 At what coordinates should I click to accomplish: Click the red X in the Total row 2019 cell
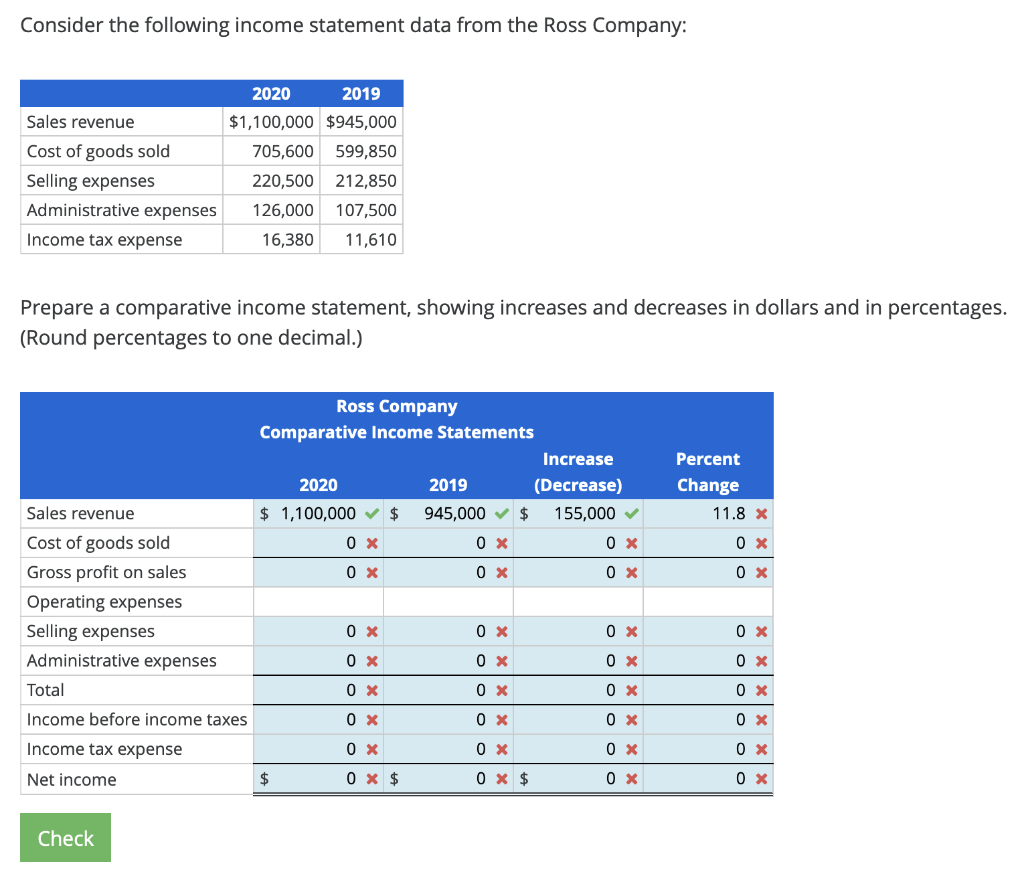click(501, 690)
